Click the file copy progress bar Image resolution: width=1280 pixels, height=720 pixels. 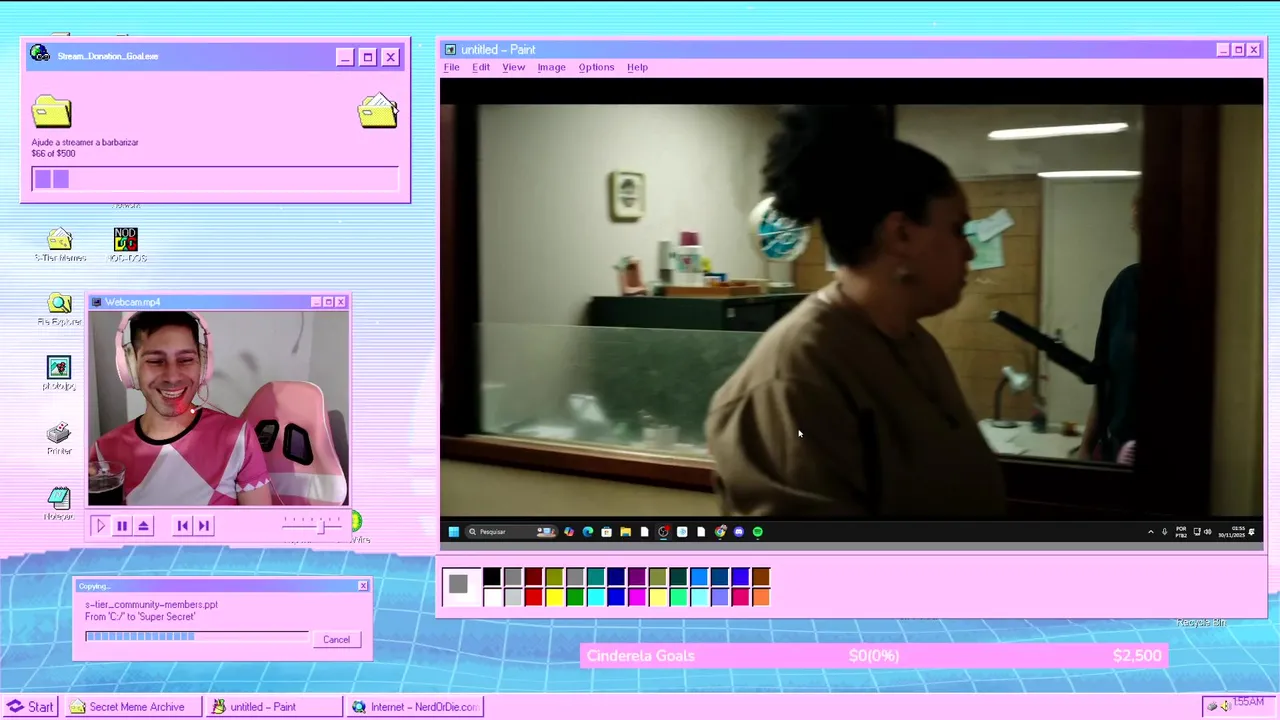pyautogui.click(x=197, y=636)
